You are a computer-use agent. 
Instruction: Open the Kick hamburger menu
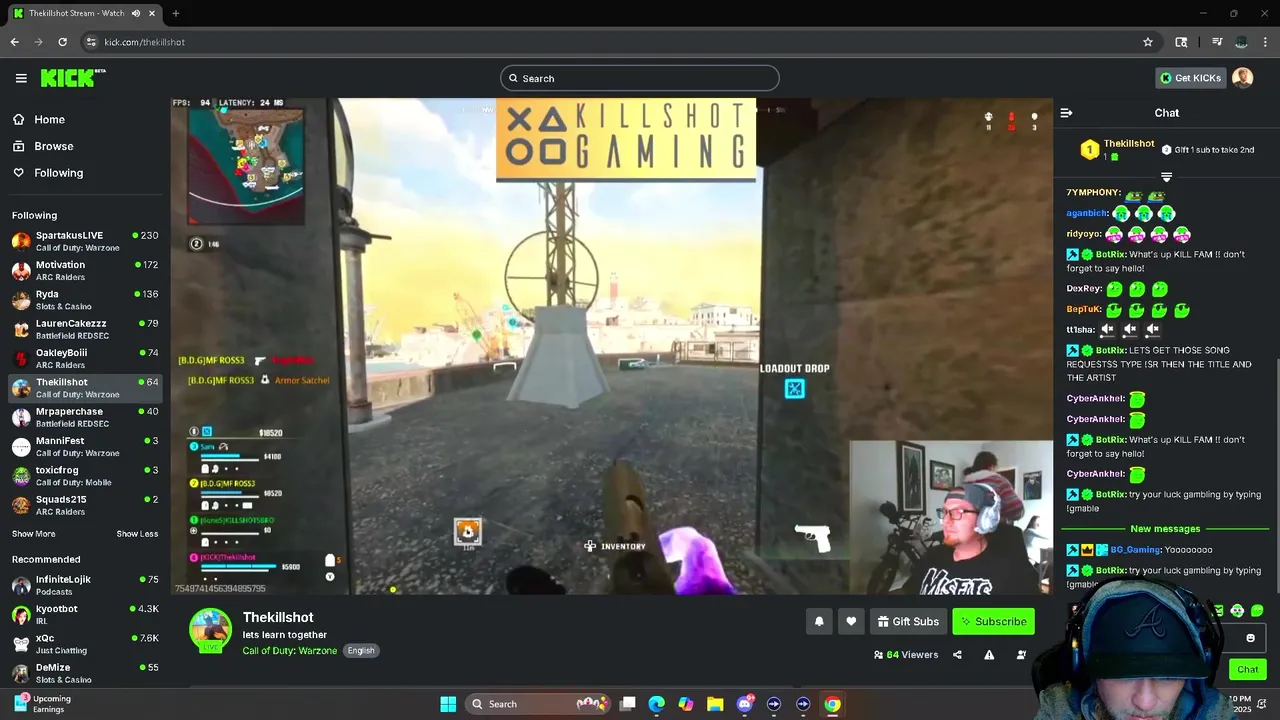21,78
